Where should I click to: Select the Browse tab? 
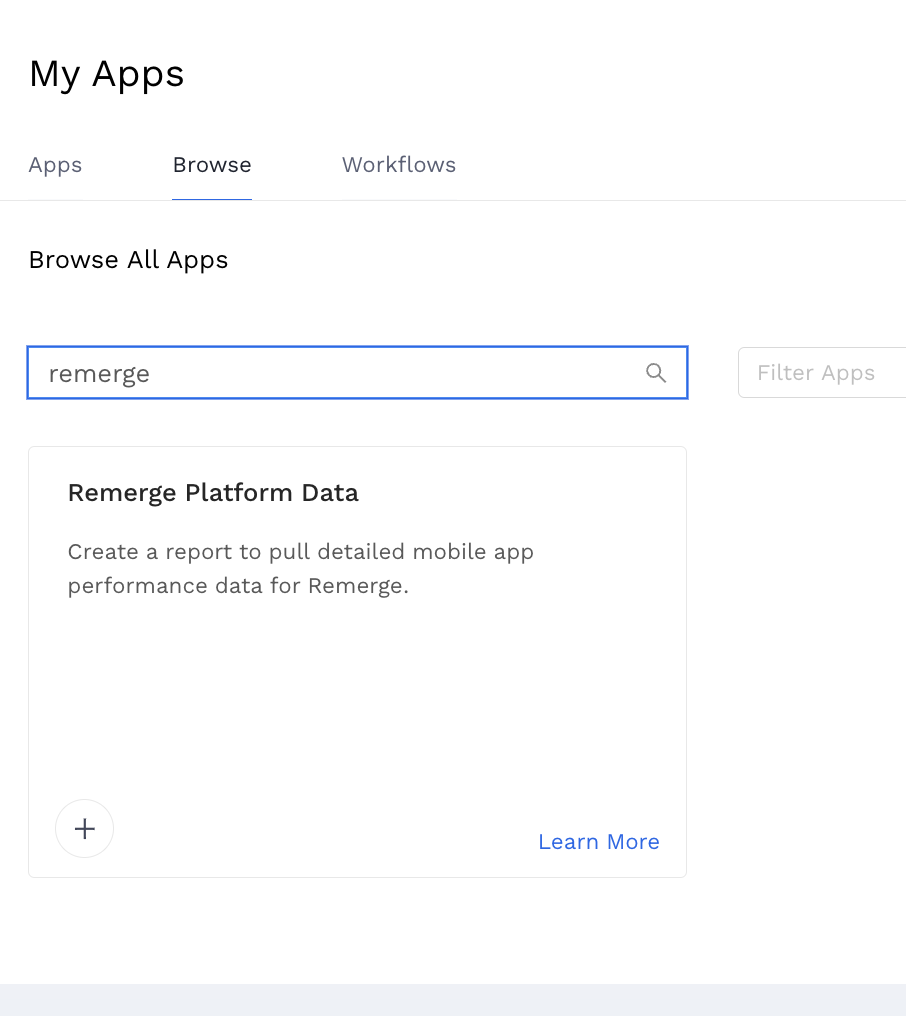[x=212, y=165]
